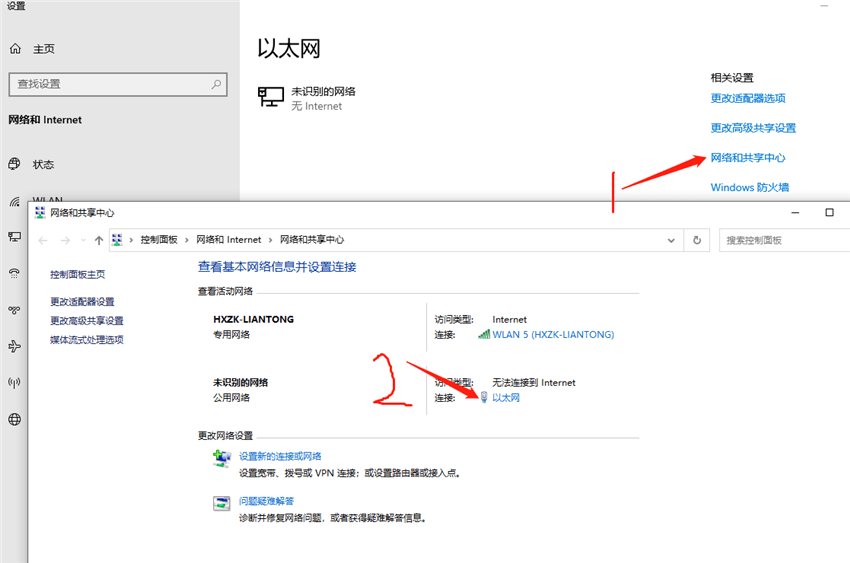This screenshot has height=563, width=850.
Task: Click 未识别的网络 in active networks list
Action: [240, 382]
